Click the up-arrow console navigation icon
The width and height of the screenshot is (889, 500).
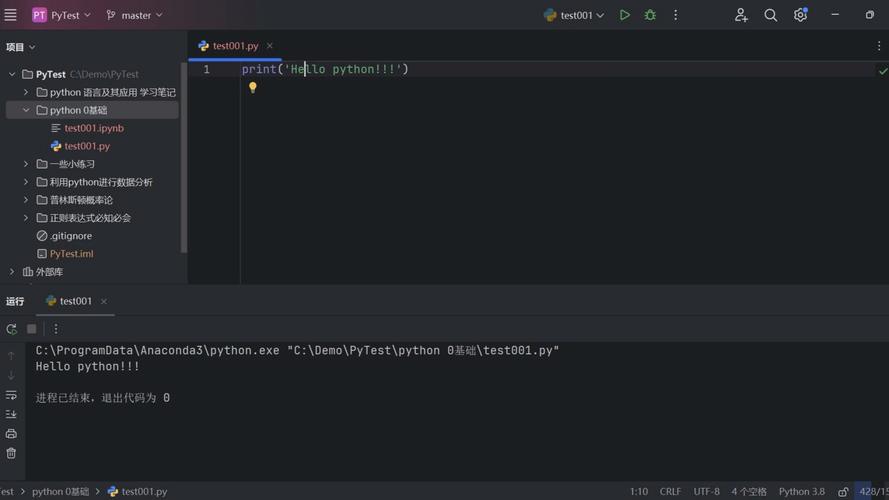(x=11, y=356)
